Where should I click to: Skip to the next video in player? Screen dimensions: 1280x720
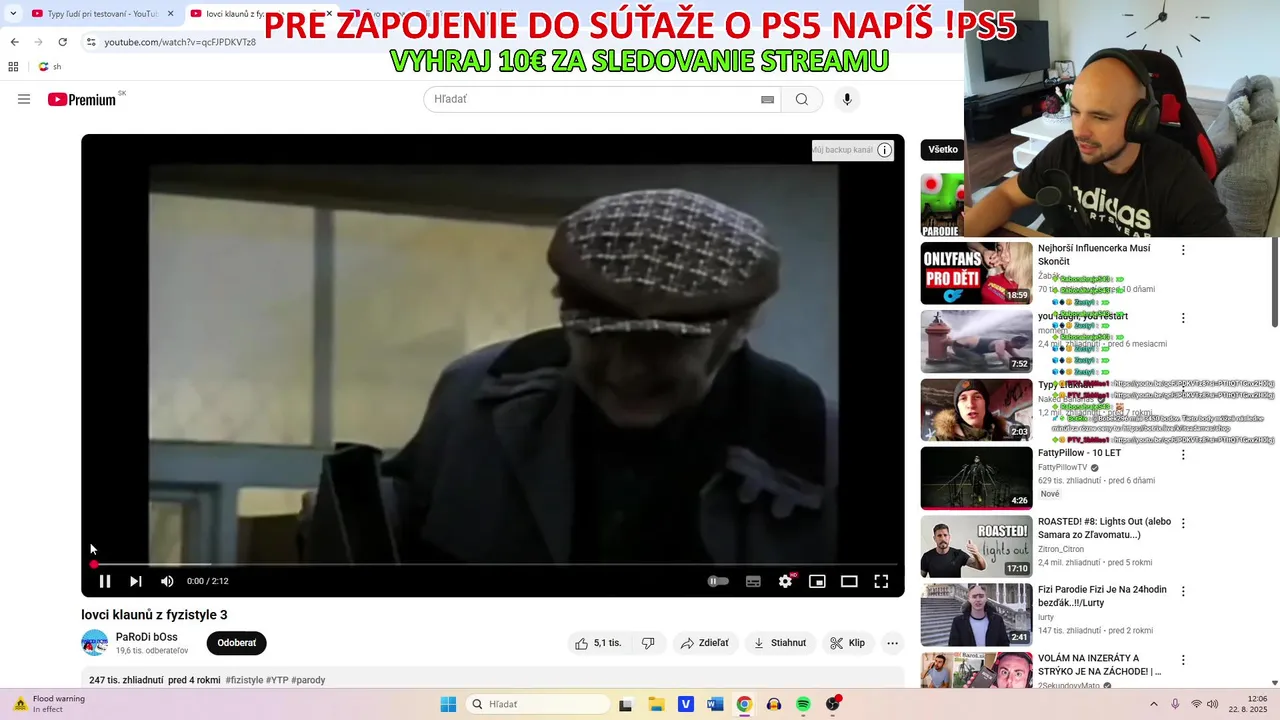tap(136, 581)
